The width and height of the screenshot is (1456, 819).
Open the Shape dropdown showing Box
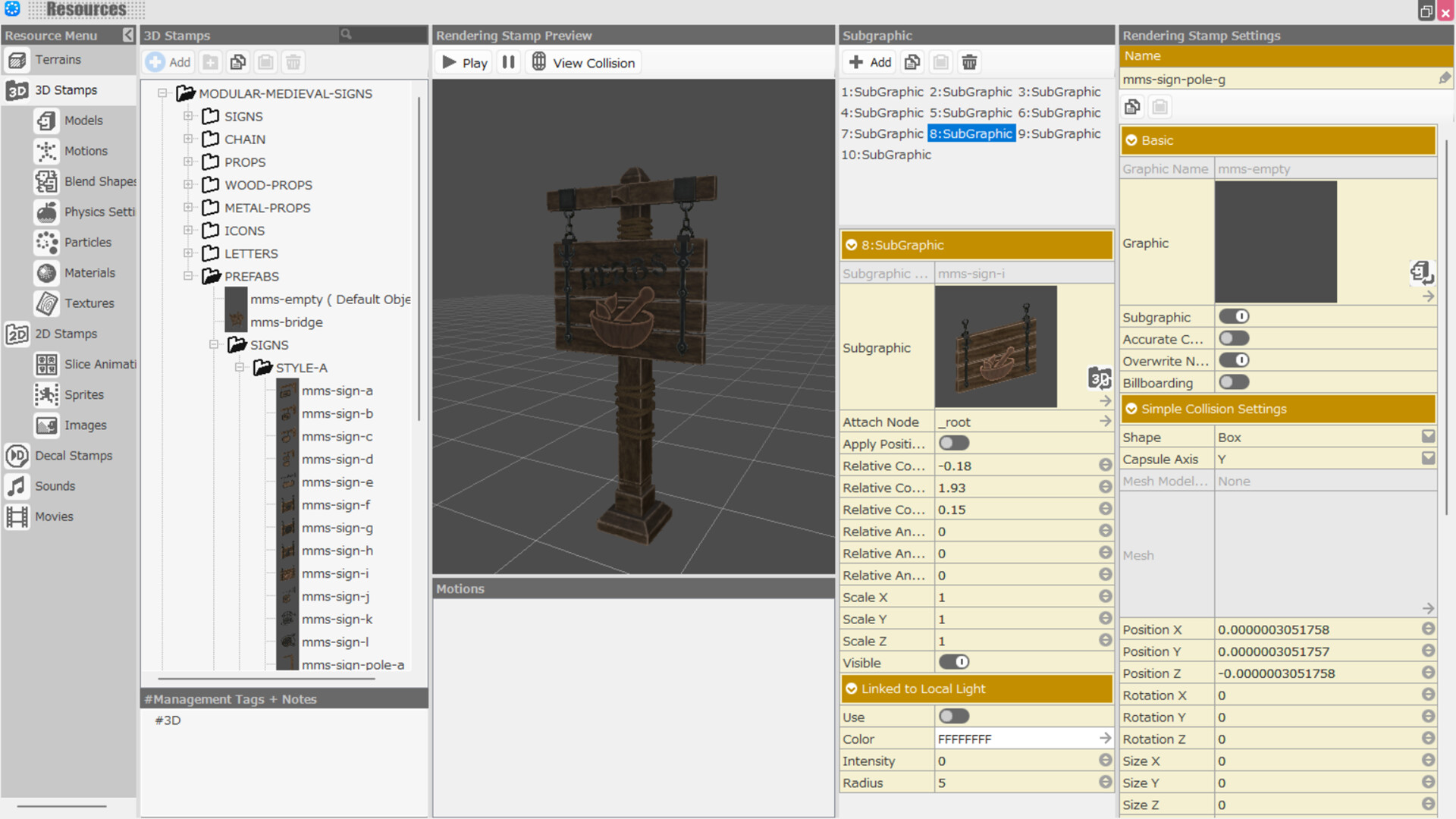(1429, 436)
